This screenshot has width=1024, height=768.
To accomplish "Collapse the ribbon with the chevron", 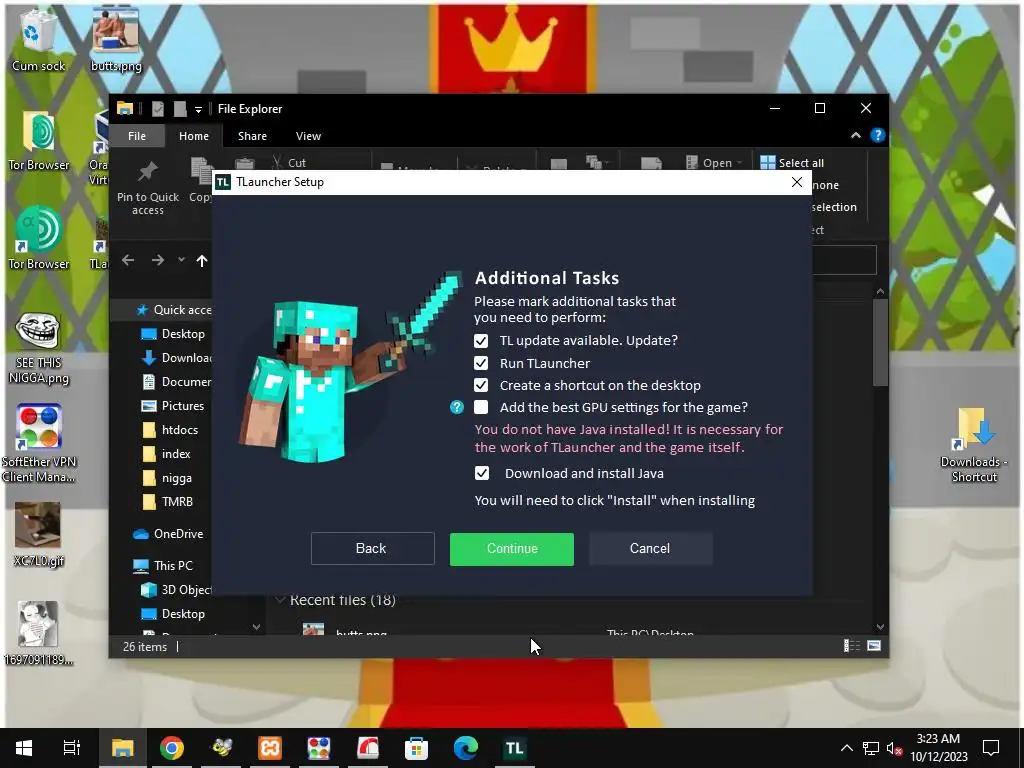I will (x=856, y=136).
